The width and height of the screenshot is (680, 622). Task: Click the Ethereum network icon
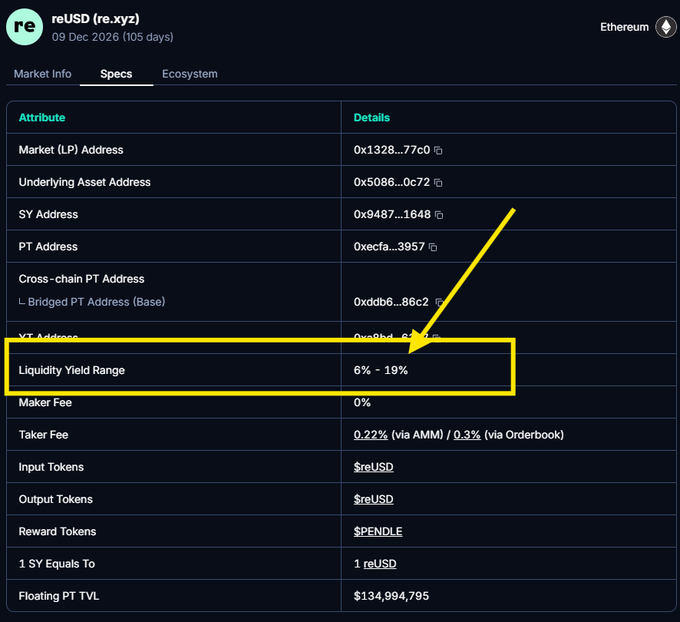coord(666,27)
